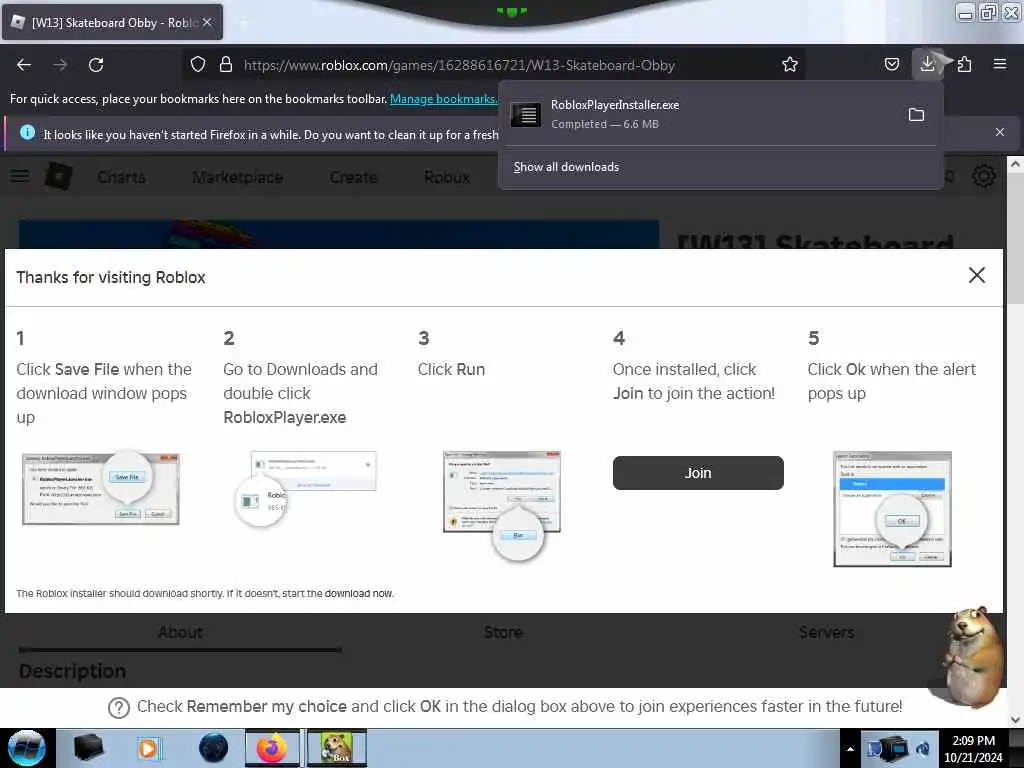Click the forward navigation arrow
The width and height of the screenshot is (1024, 768).
pos(60,65)
